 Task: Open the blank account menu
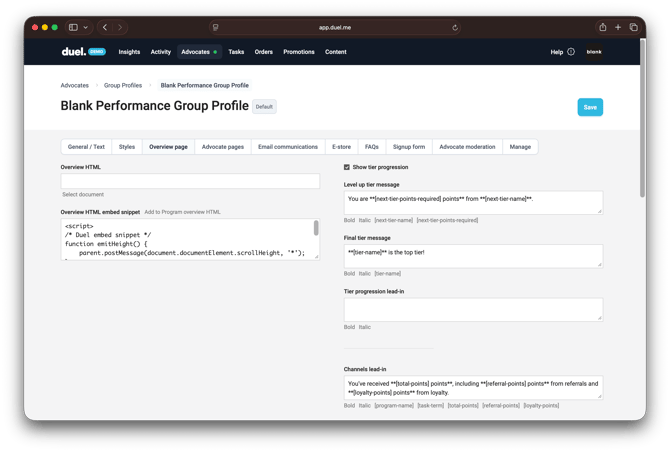click(594, 52)
